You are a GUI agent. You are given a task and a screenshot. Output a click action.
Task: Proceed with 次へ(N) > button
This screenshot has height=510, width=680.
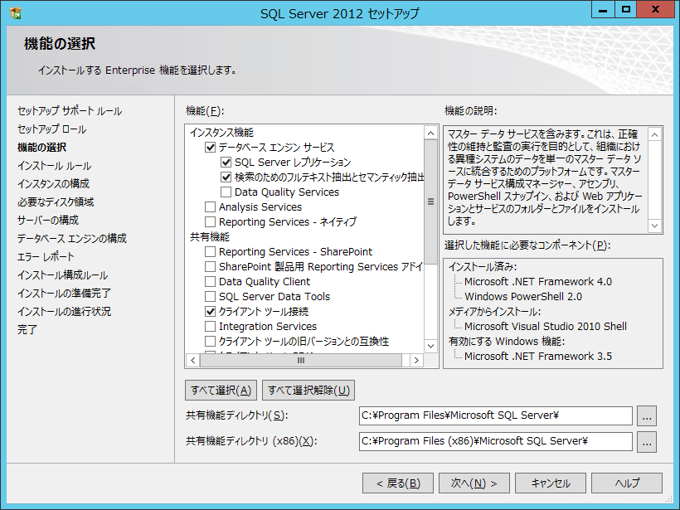pos(474,483)
